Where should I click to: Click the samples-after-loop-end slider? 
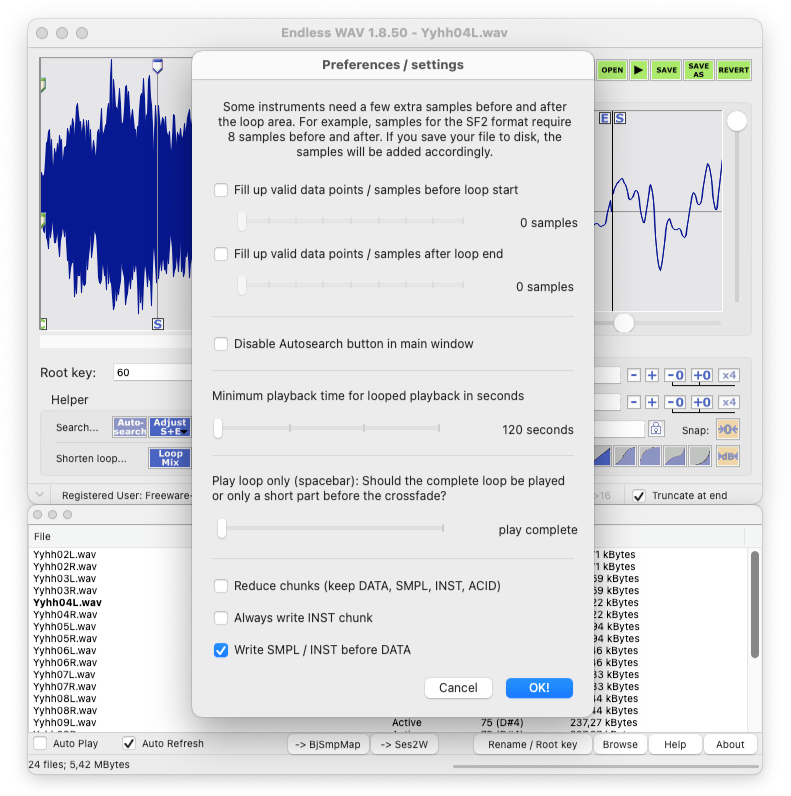[x=351, y=285]
